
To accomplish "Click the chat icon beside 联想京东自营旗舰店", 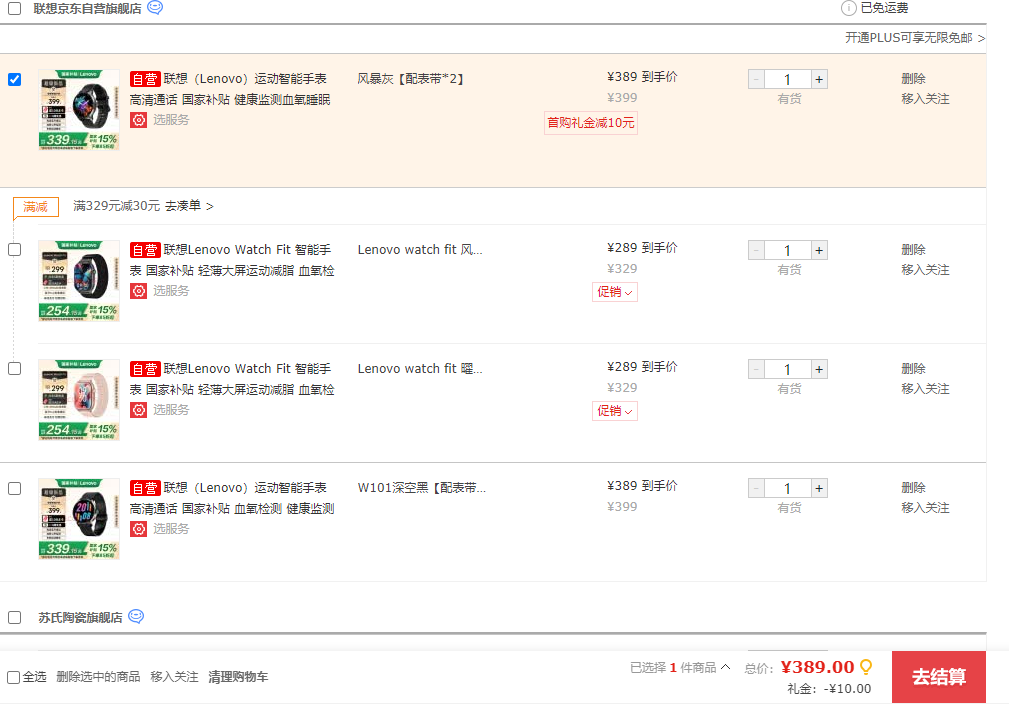I will tap(155, 8).
